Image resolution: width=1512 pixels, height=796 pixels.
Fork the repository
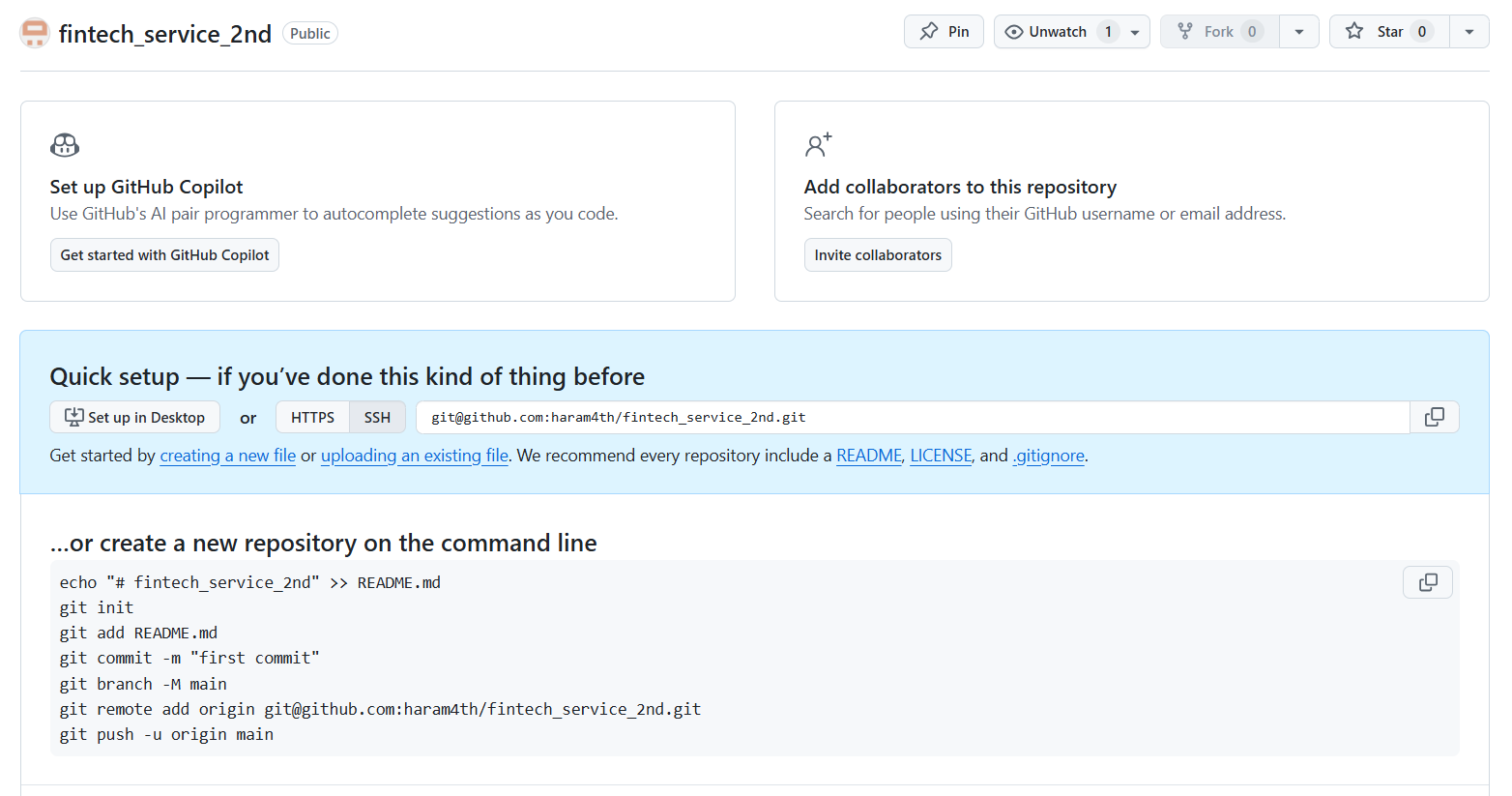pos(1220,32)
